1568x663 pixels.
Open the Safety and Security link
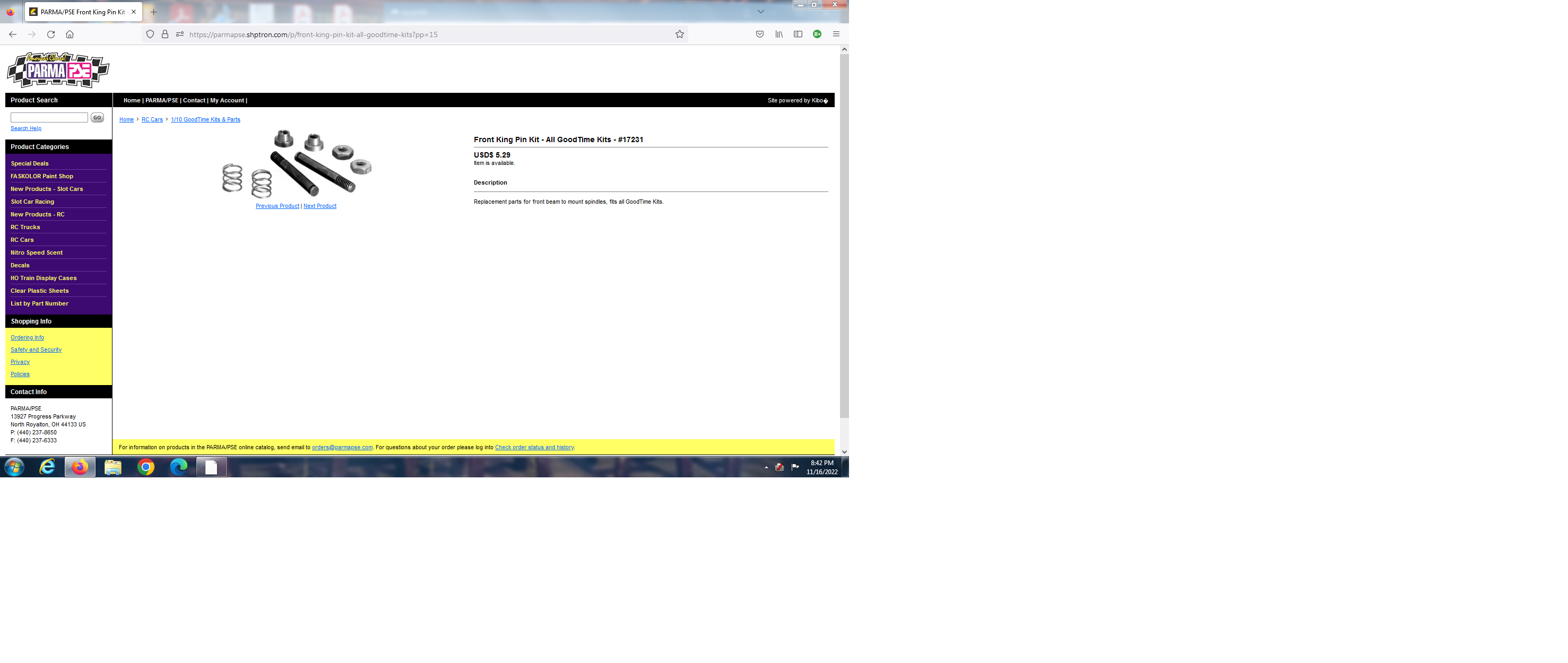[36, 350]
